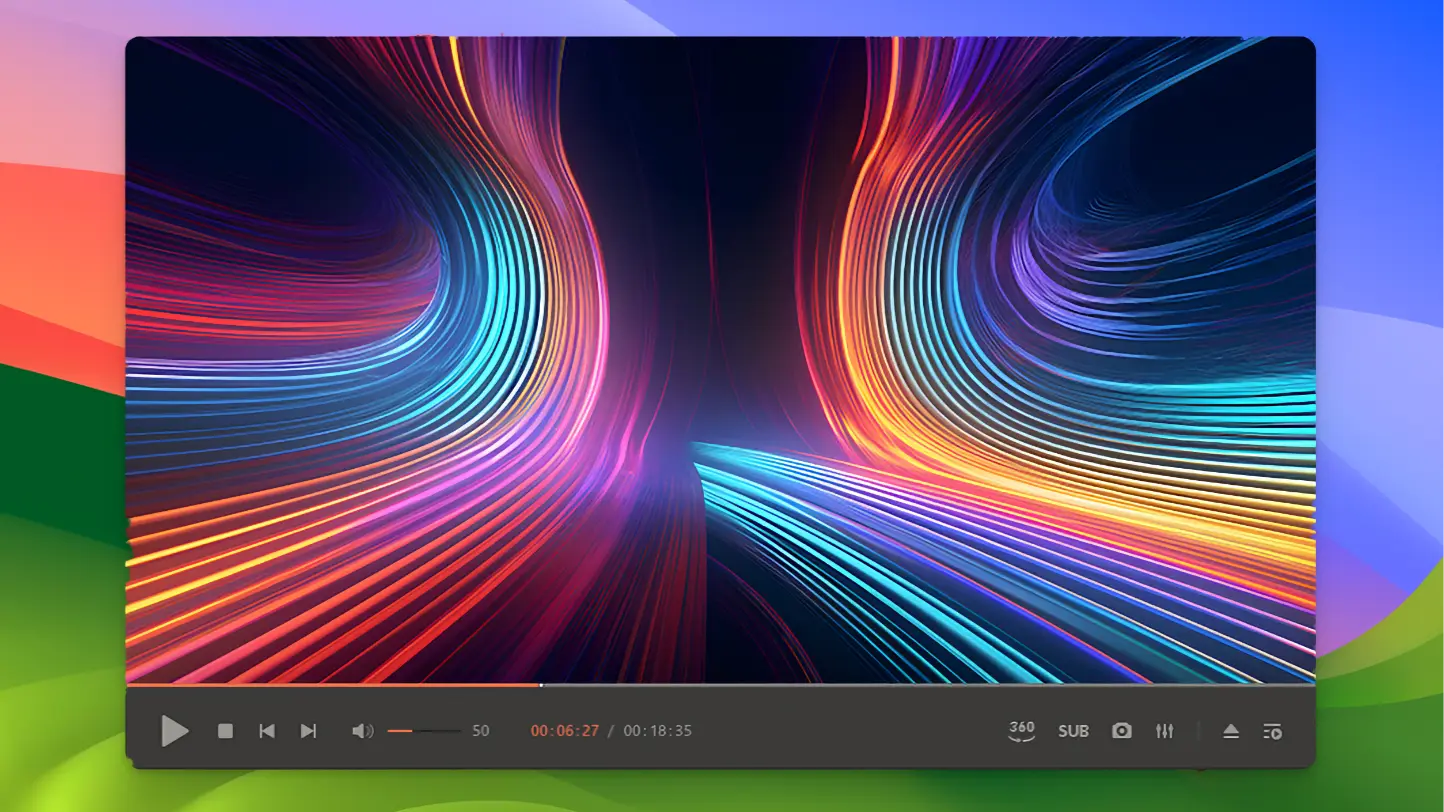This screenshot has width=1444, height=812.
Task: Click the elapsed time 00:06:27
Action: [564, 731]
